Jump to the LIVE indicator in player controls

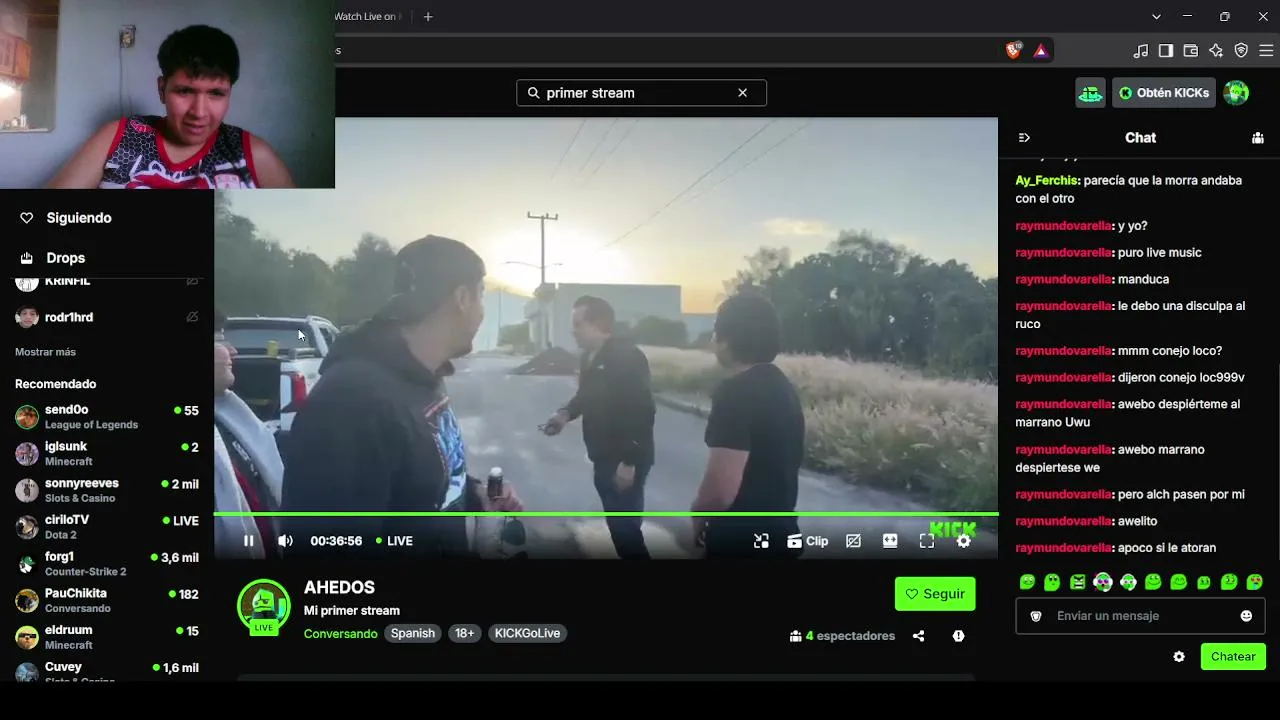394,541
